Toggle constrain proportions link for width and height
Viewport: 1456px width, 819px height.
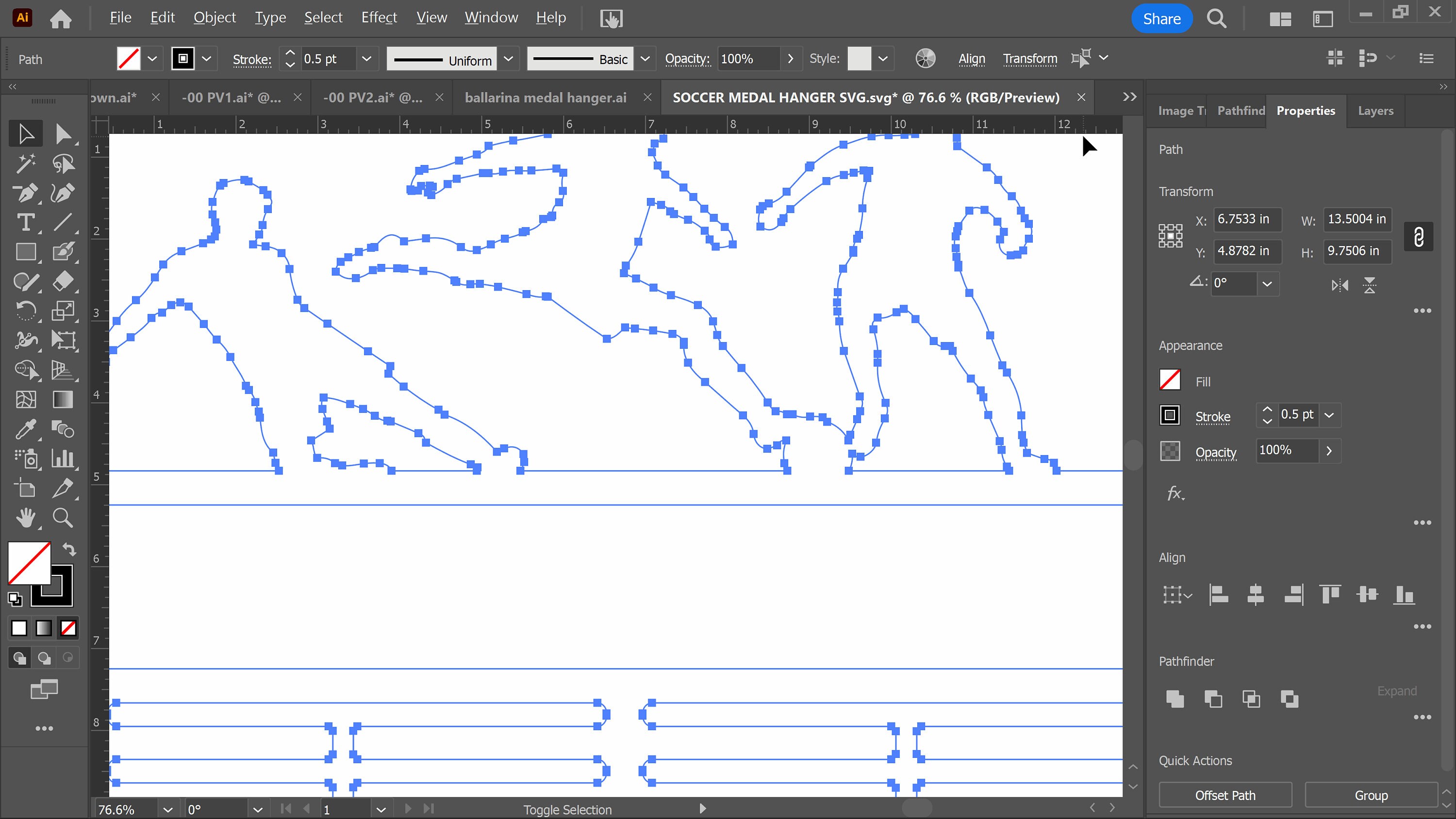point(1419,236)
